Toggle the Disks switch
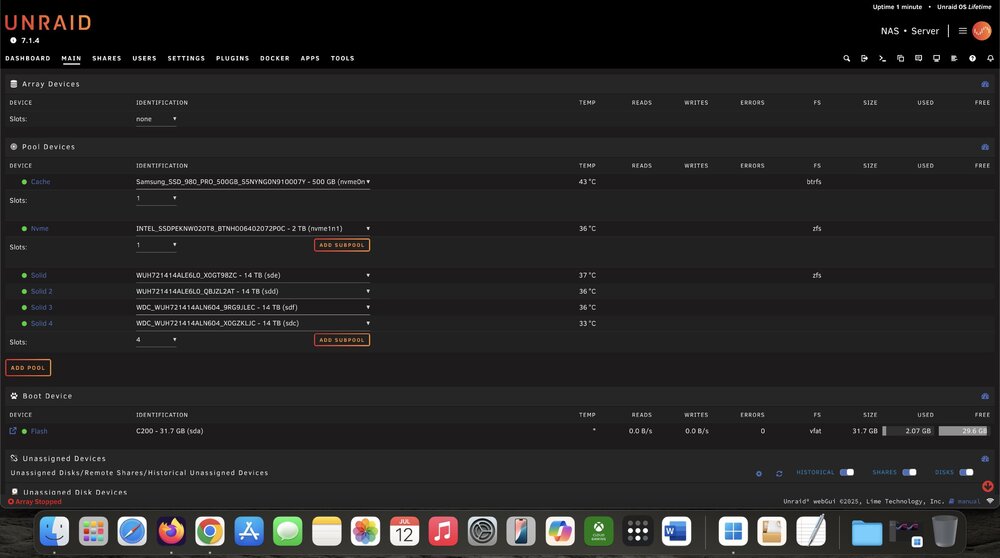The image size is (1000, 558). pyautogui.click(x=967, y=473)
